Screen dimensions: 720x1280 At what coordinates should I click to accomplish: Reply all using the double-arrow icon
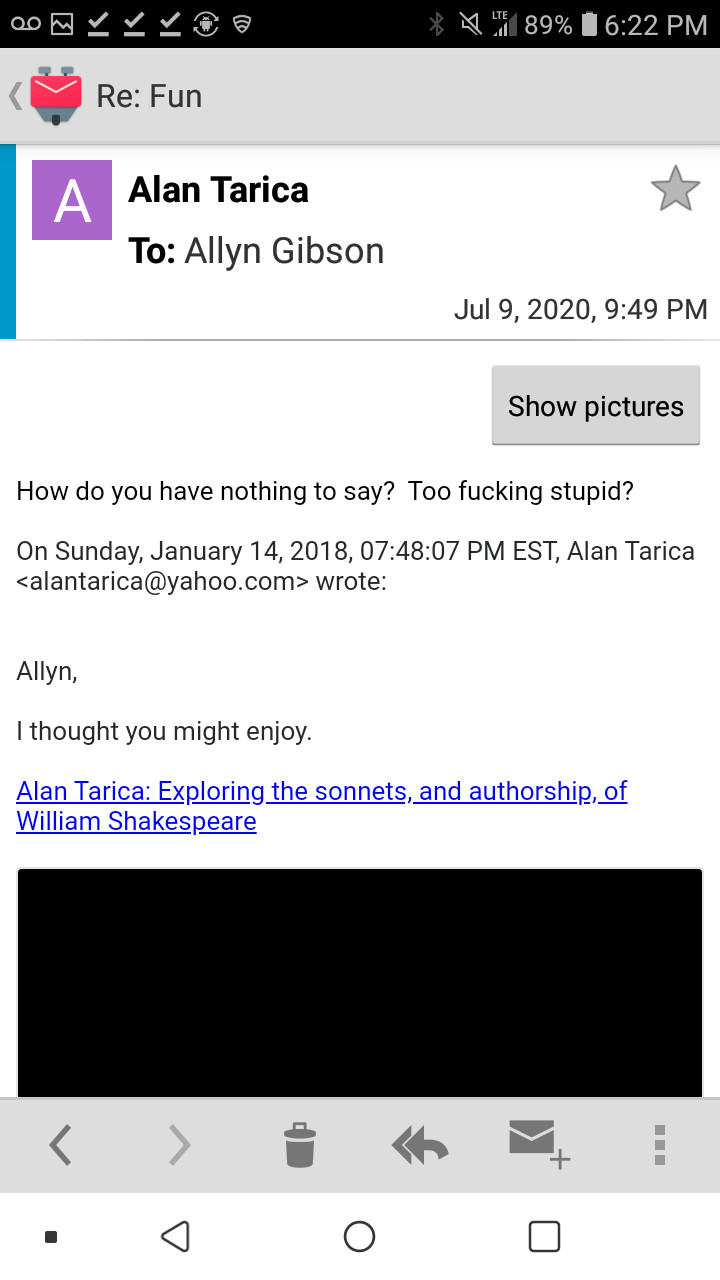(420, 1144)
